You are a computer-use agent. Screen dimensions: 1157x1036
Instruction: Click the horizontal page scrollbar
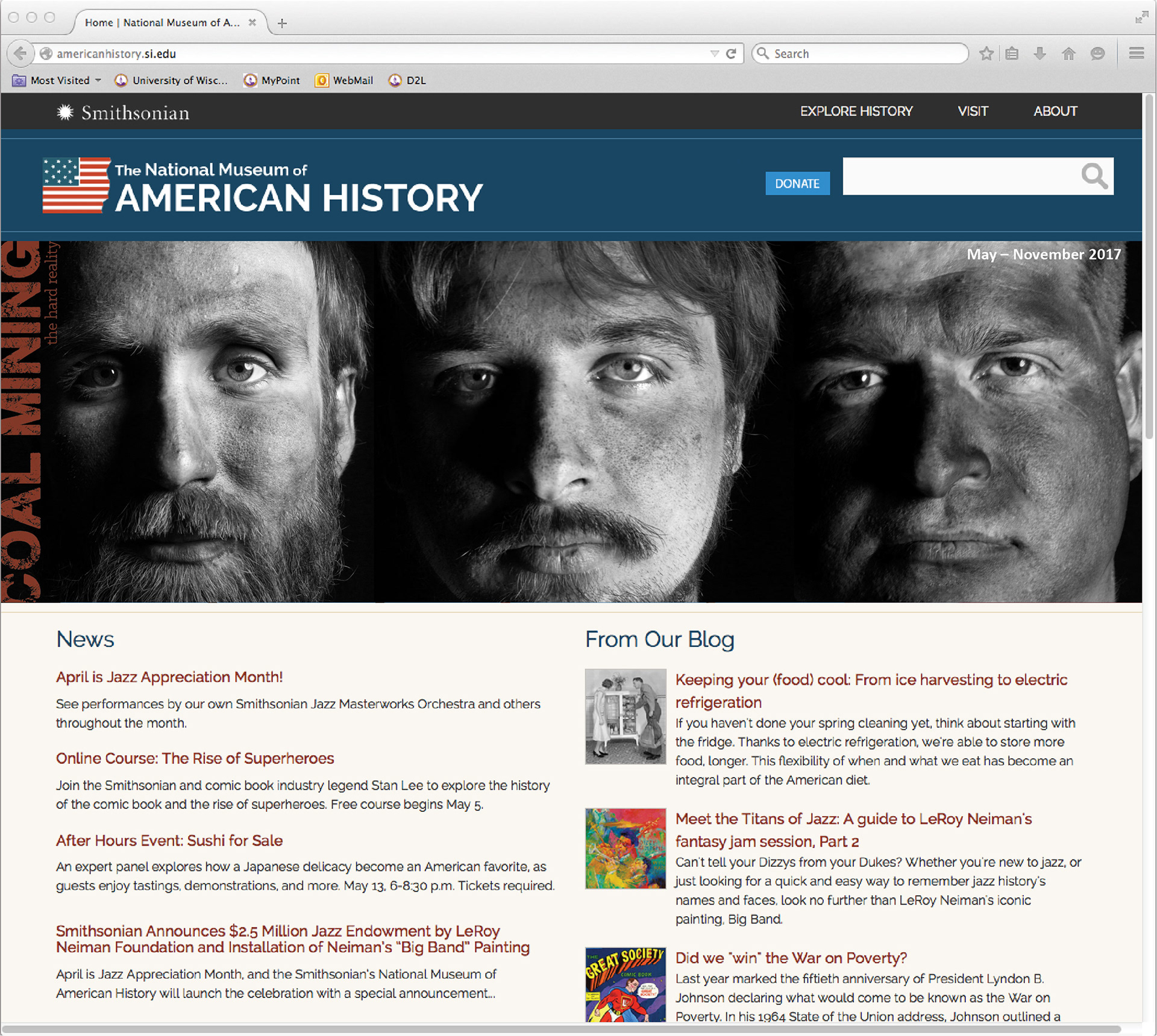click(x=560, y=1029)
